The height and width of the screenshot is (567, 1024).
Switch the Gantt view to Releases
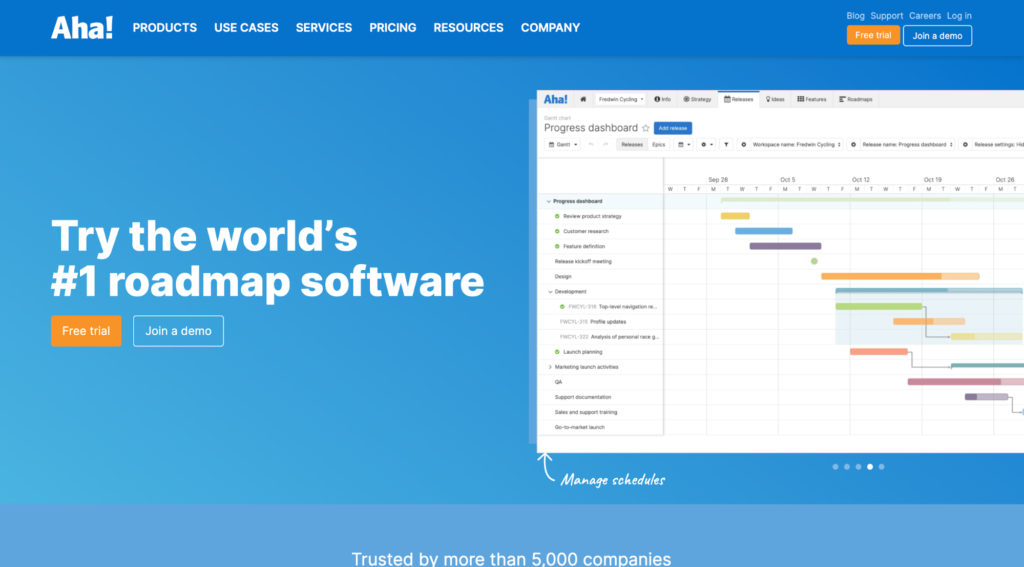(632, 144)
